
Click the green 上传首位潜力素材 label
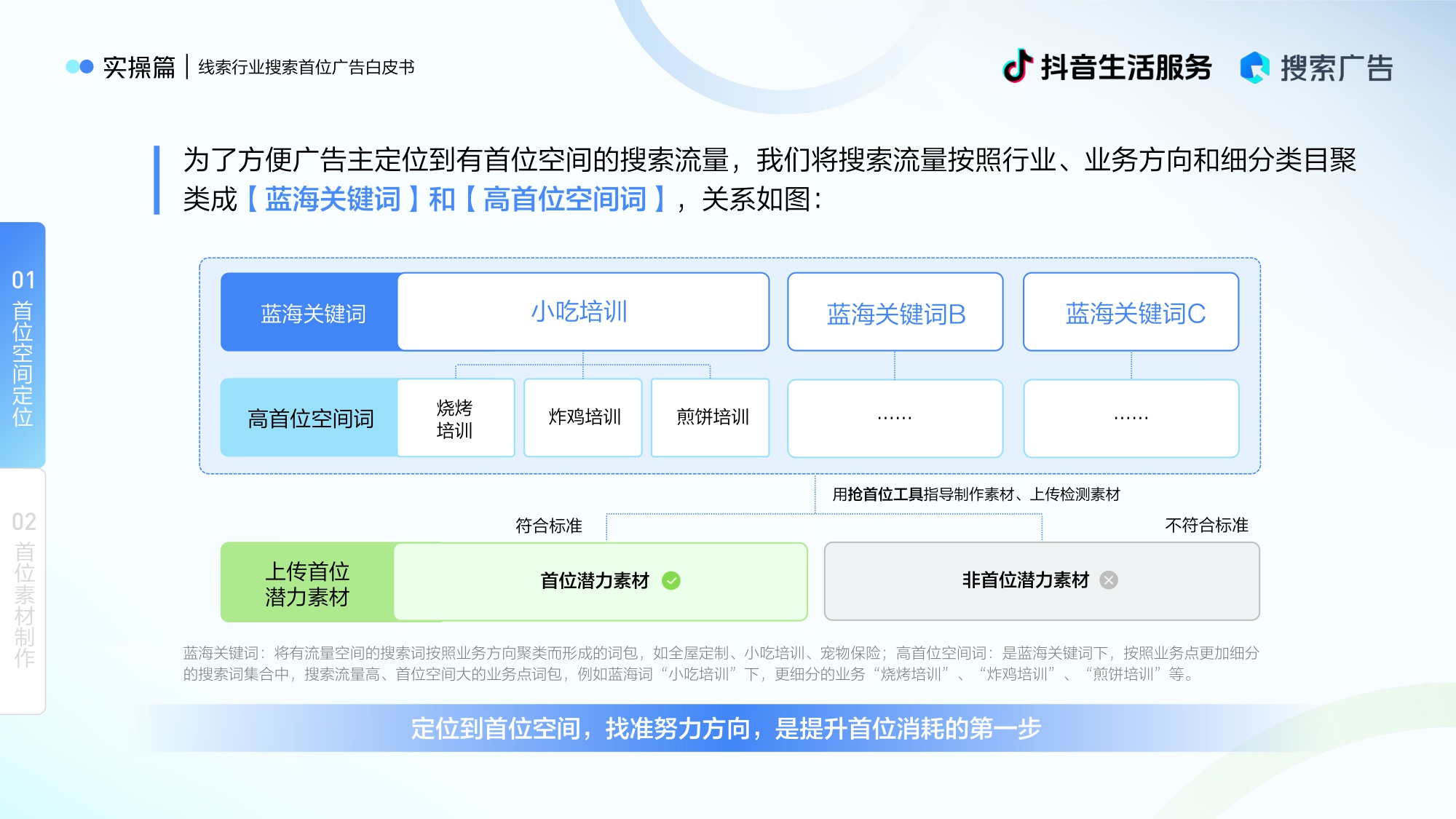click(x=307, y=582)
